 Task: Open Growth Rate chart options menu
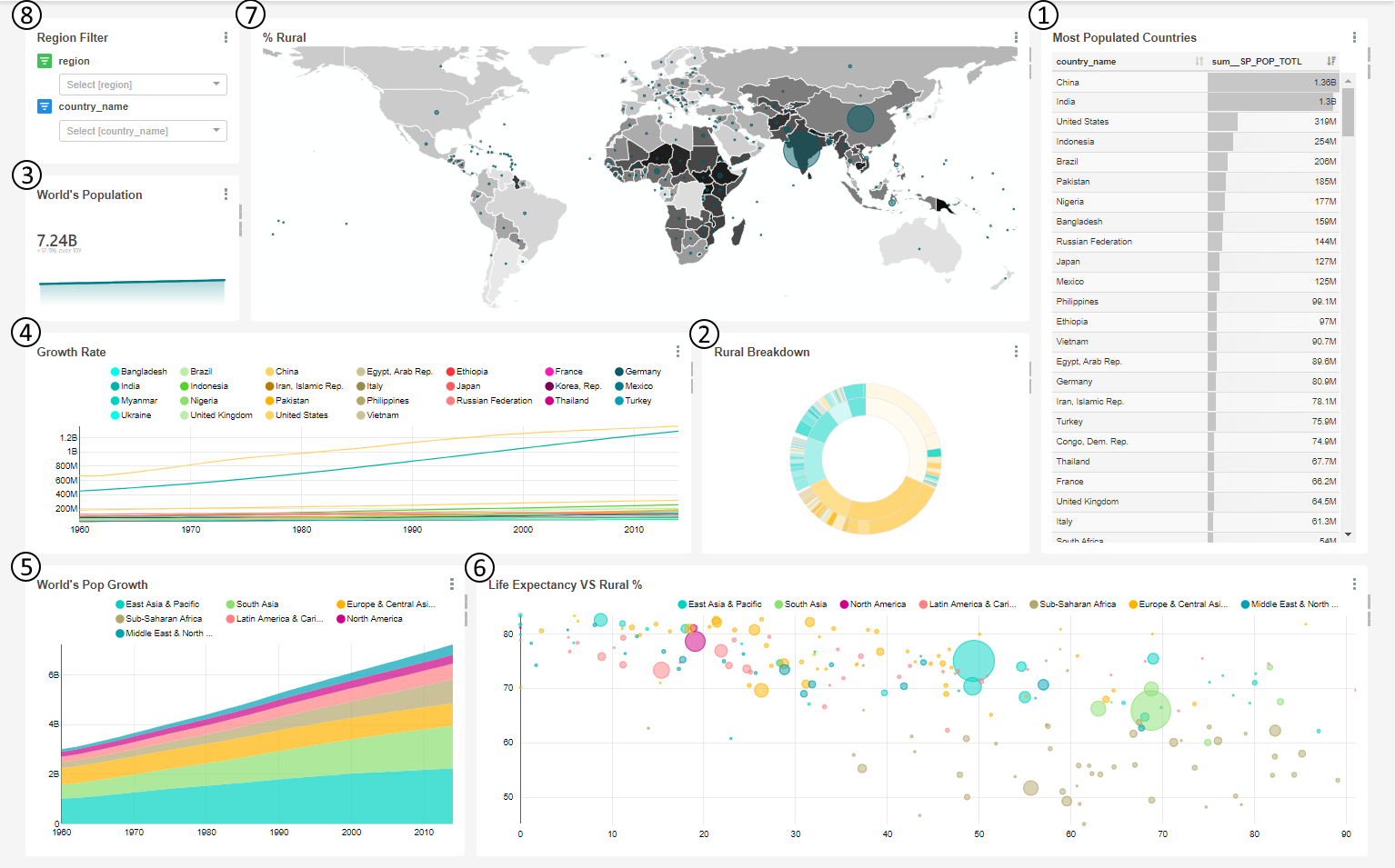(x=677, y=352)
